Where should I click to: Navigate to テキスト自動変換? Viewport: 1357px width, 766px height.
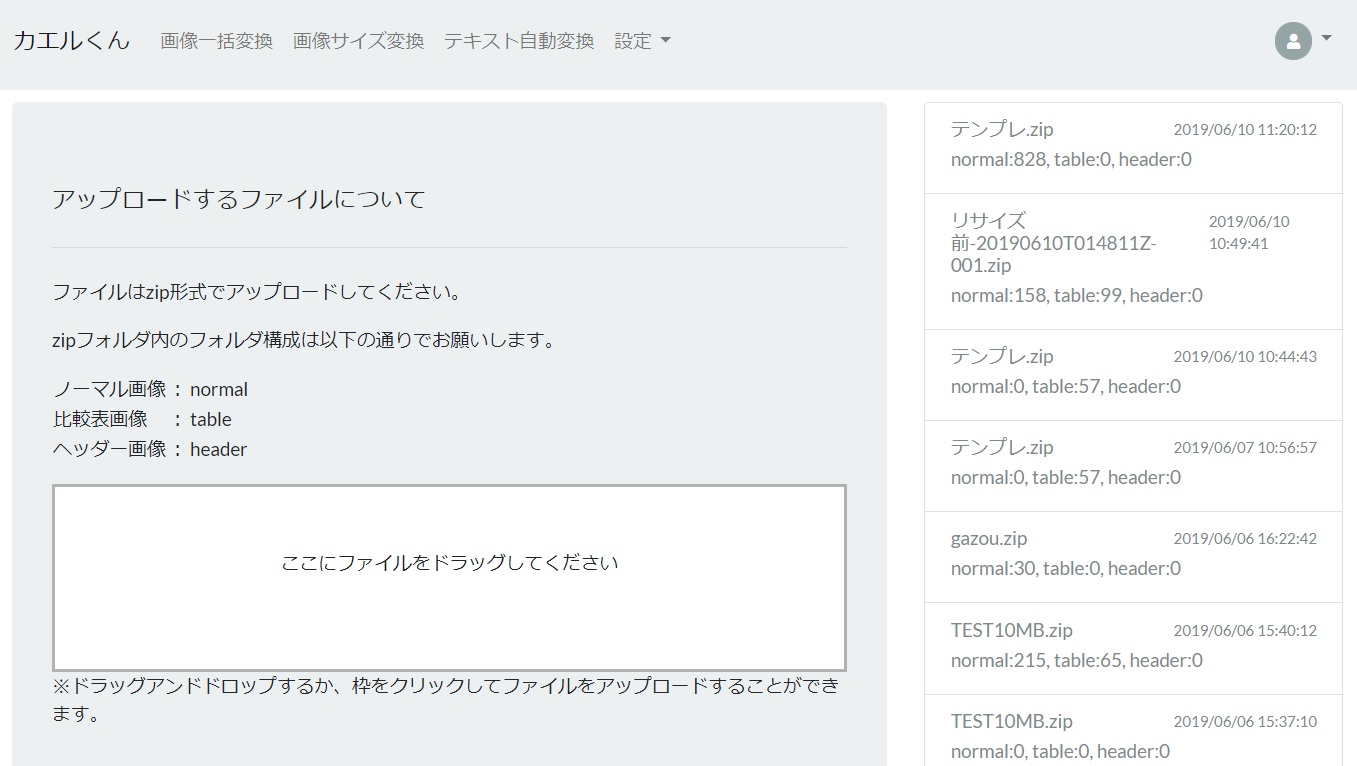pos(520,41)
